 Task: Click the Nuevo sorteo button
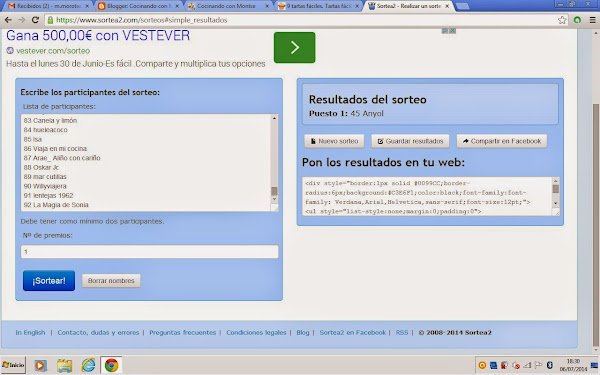click(334, 141)
